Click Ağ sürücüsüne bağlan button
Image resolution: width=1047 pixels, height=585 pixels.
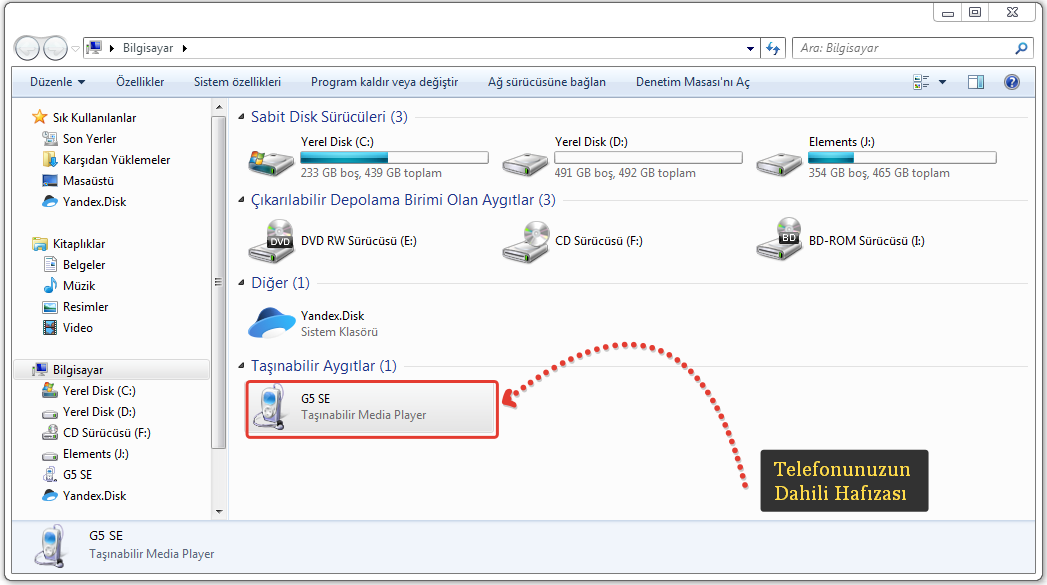(x=546, y=82)
